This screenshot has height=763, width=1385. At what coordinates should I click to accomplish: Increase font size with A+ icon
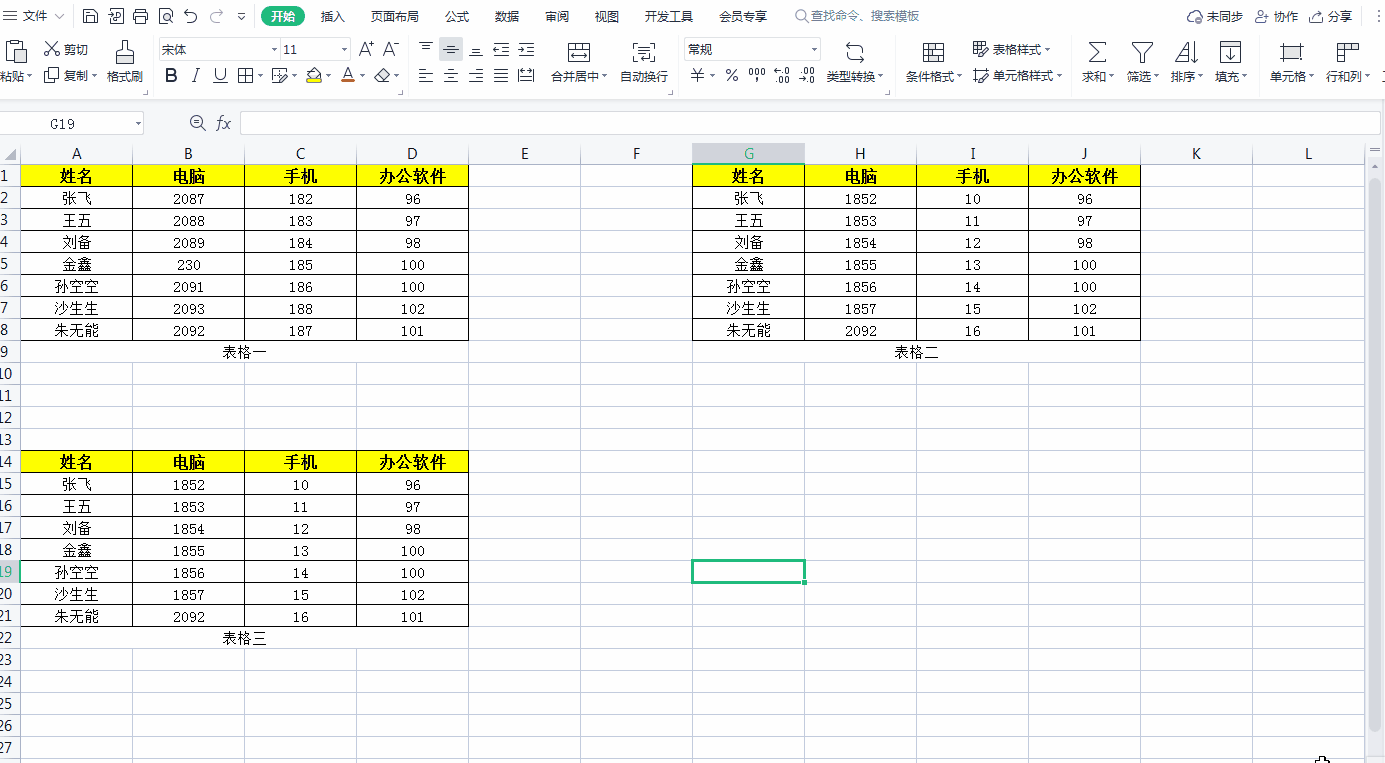(366, 49)
